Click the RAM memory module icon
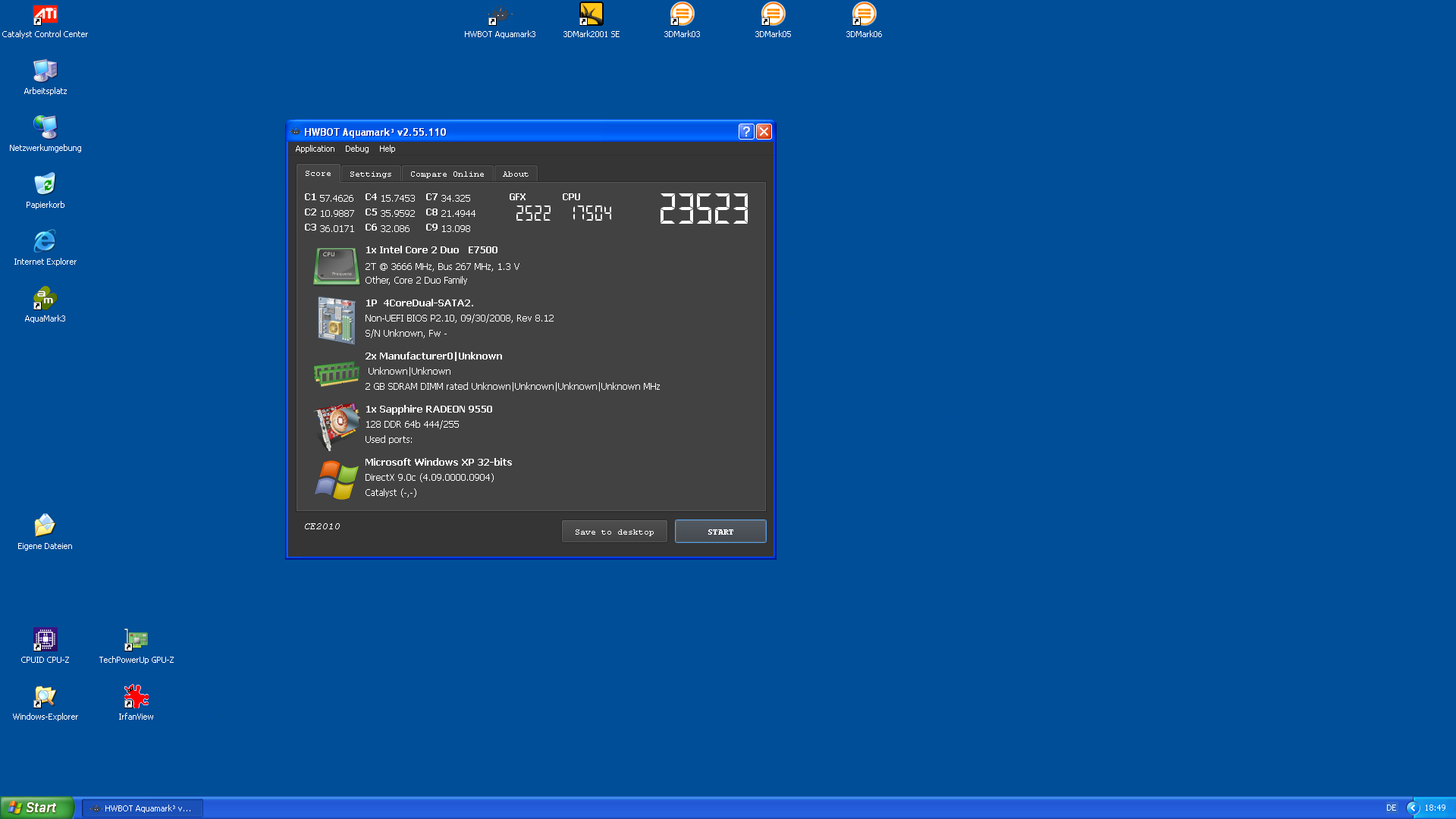 pos(336,372)
